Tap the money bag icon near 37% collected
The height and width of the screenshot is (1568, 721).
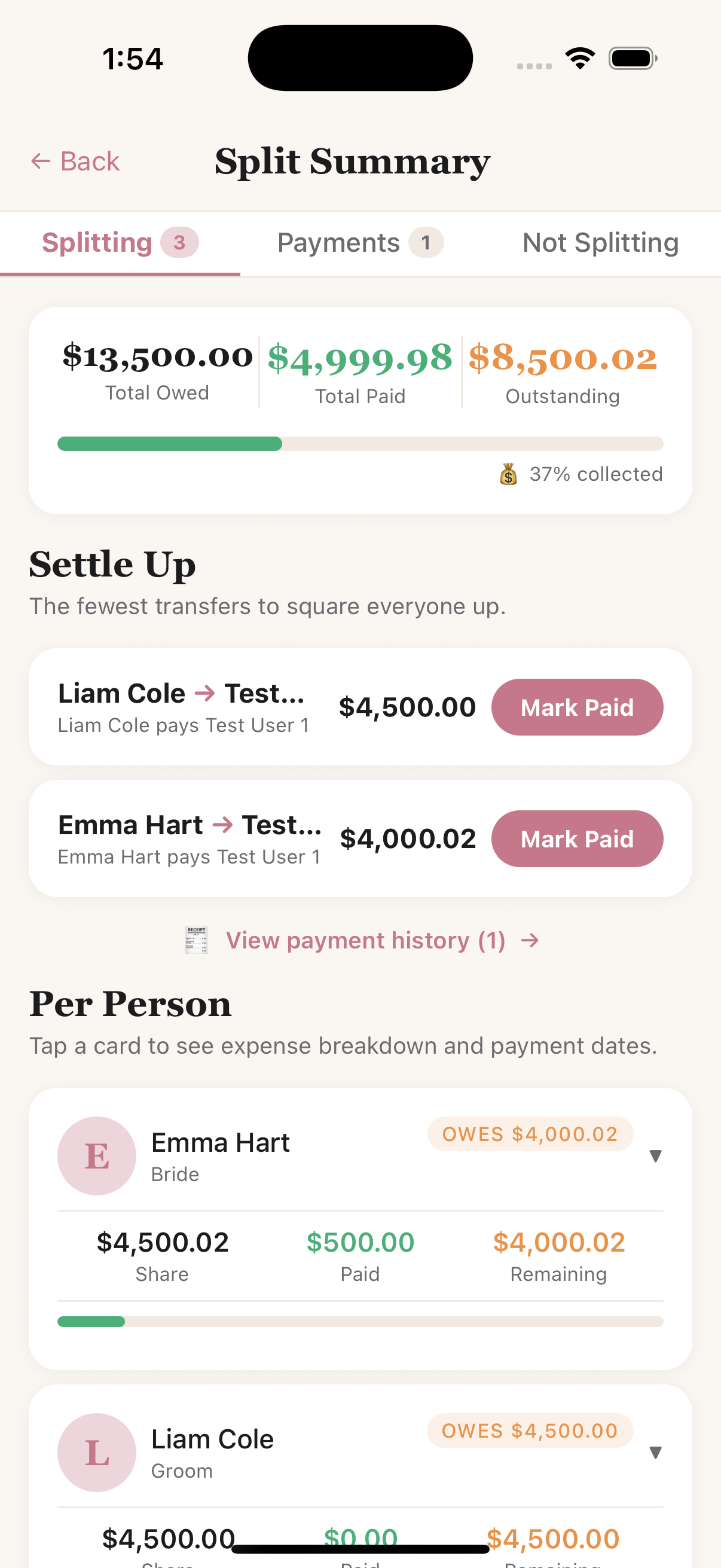point(508,474)
